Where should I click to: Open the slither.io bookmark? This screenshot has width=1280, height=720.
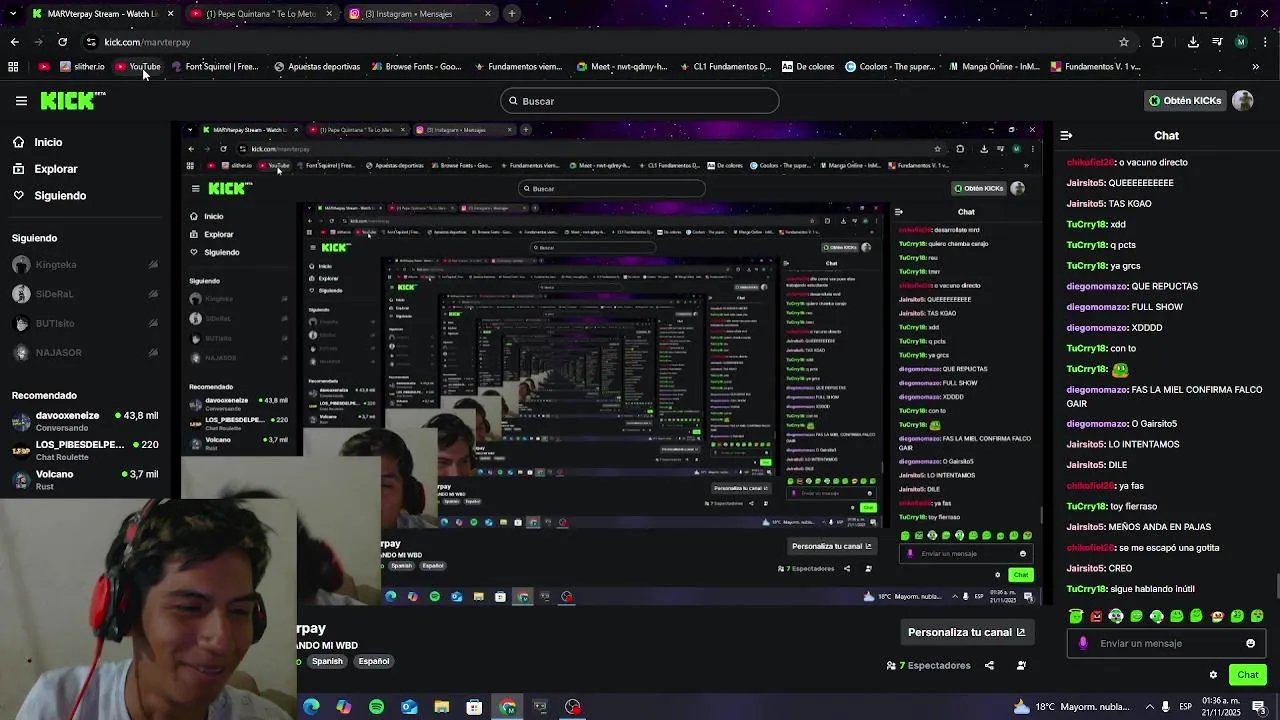pos(82,67)
